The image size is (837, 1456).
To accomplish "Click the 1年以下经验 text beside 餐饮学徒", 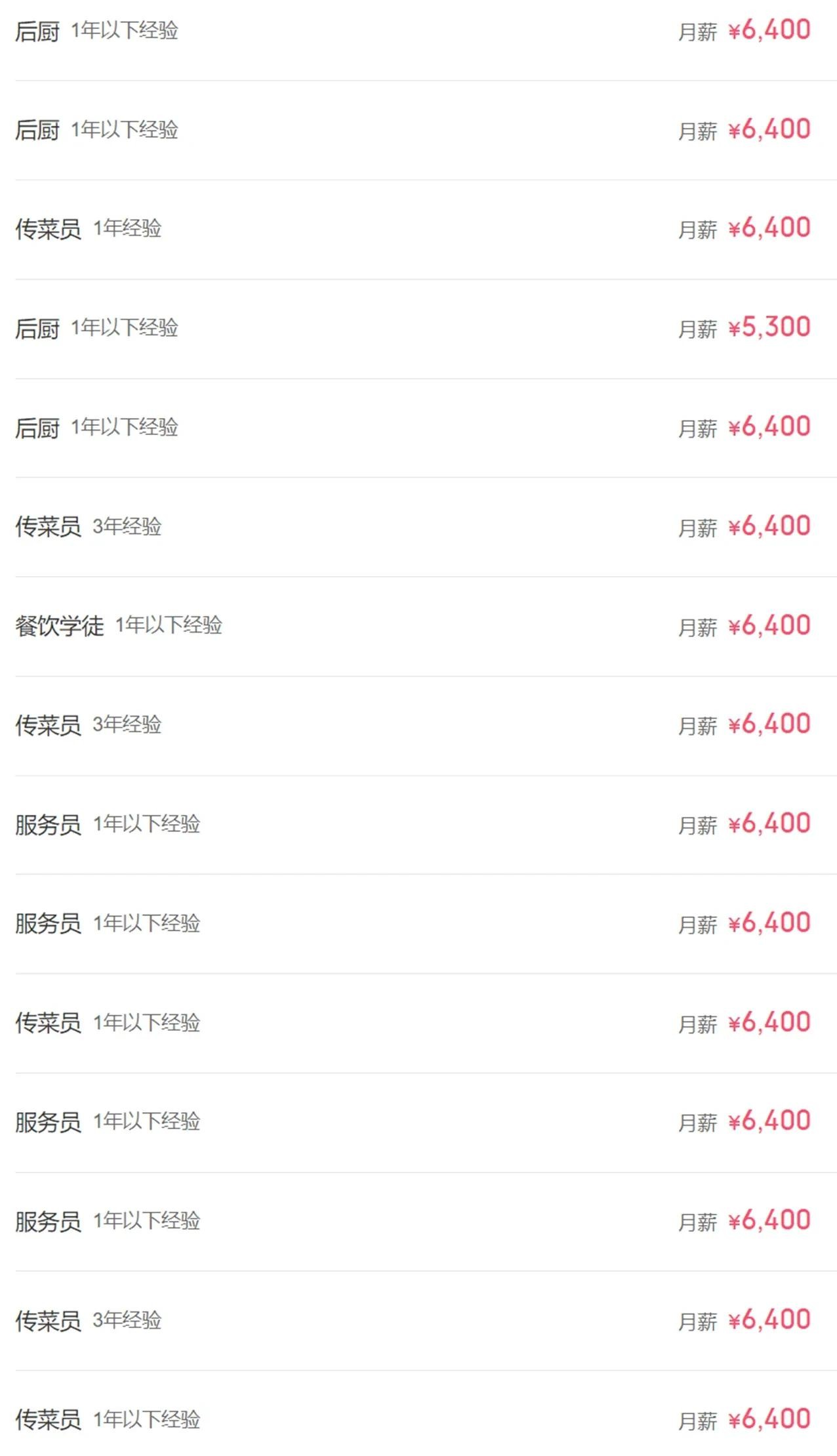I will tap(169, 625).
